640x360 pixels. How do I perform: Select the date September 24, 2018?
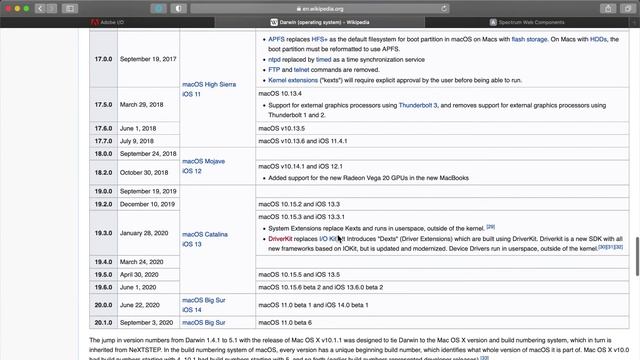(x=148, y=153)
